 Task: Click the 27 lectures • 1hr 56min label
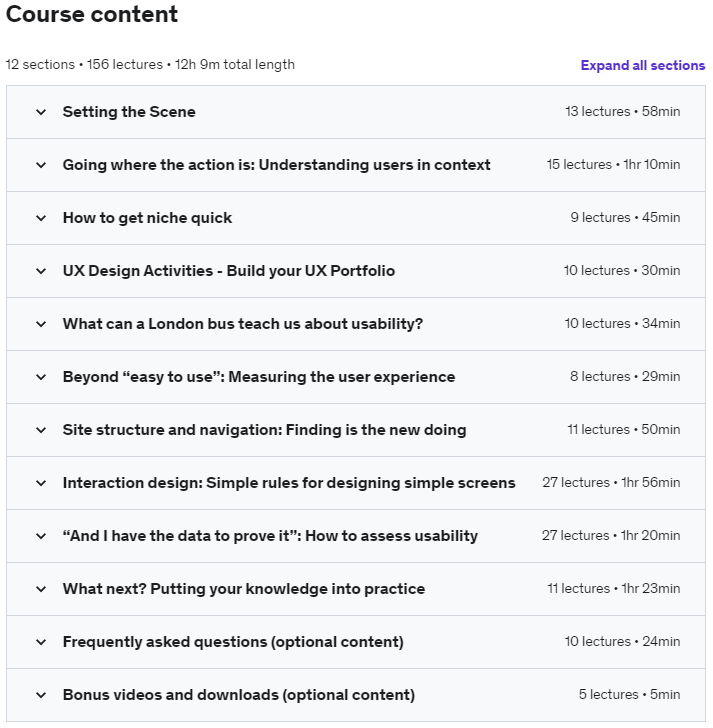point(611,483)
